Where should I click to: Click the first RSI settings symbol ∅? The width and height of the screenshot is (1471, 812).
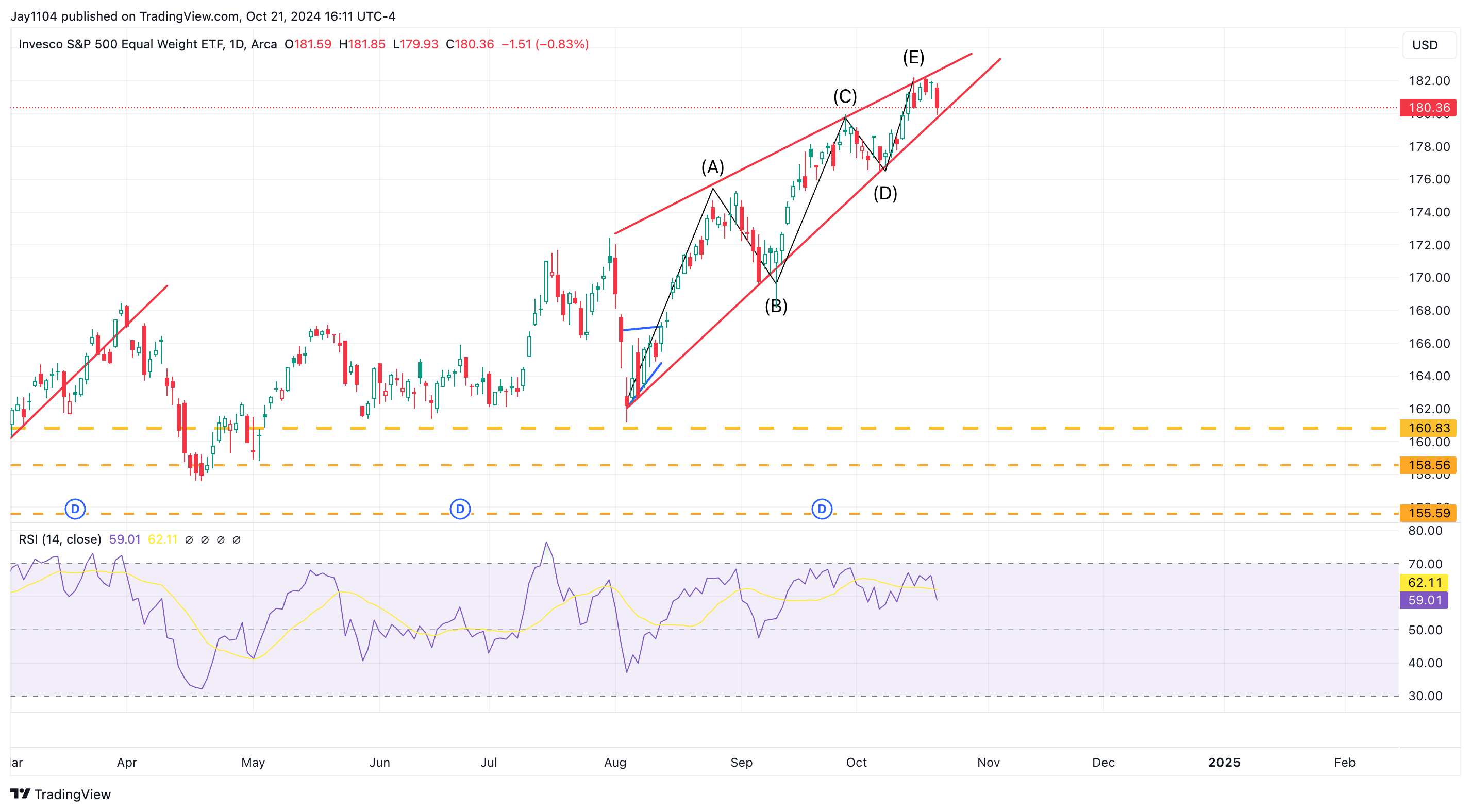click(189, 539)
